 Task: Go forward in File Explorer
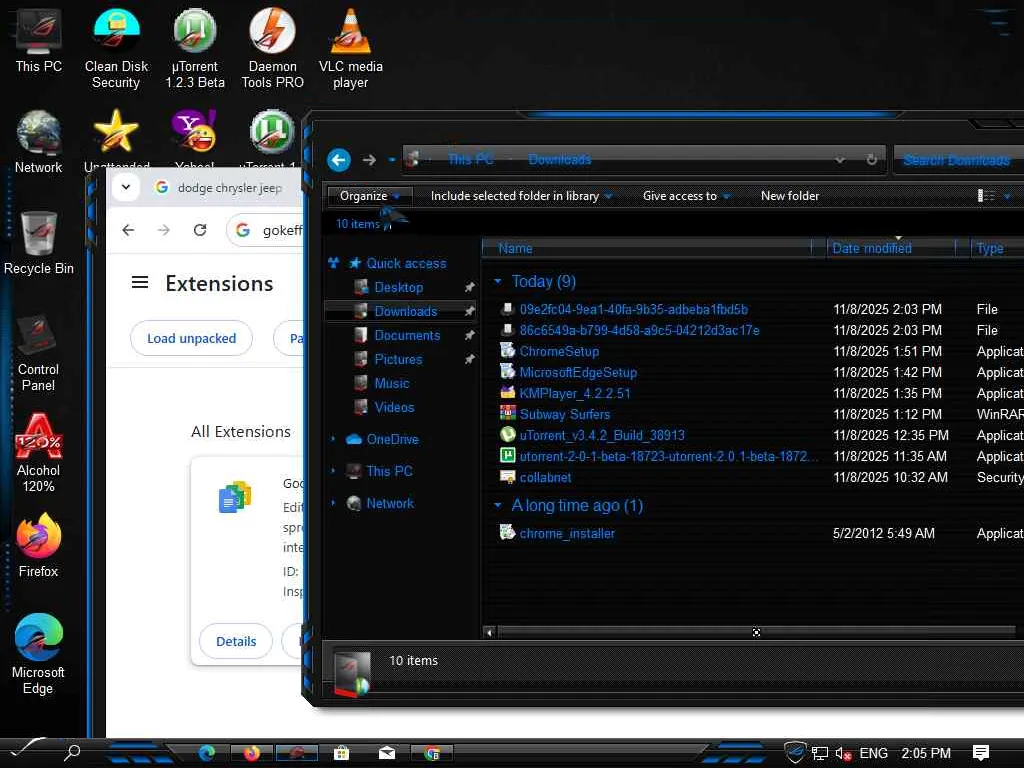pyautogui.click(x=369, y=160)
